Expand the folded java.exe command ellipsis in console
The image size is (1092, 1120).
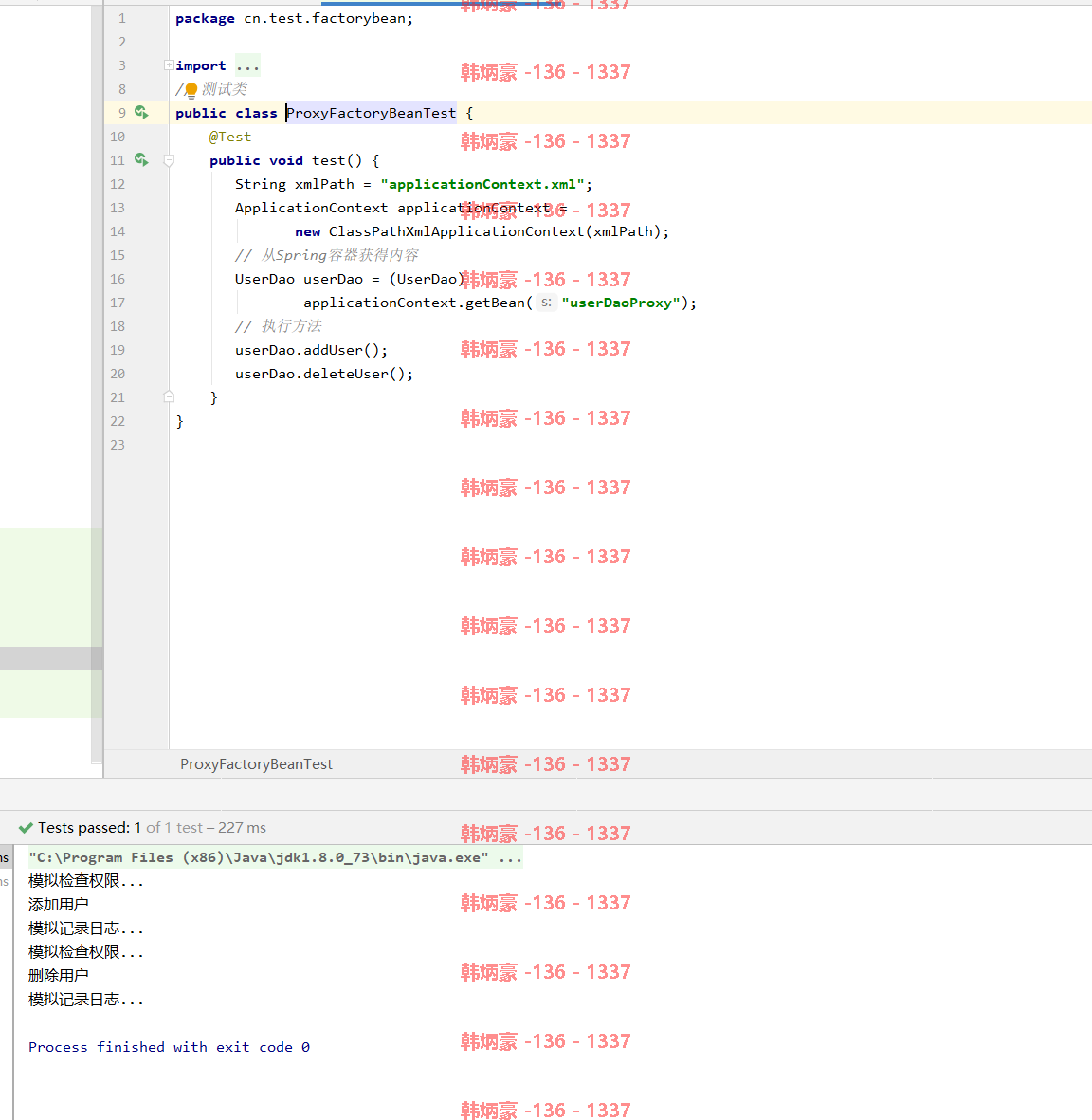tap(511, 857)
